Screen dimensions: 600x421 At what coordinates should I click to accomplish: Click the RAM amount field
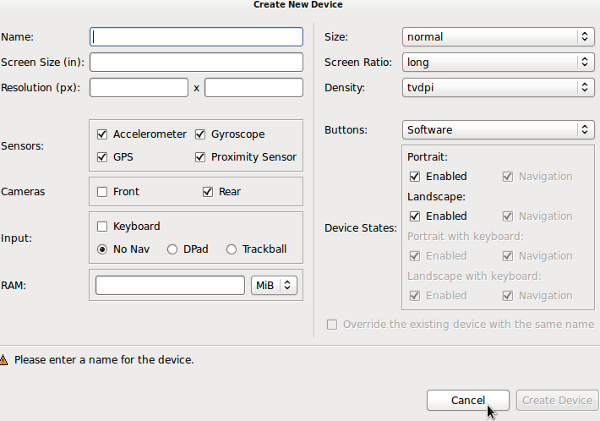coord(169,285)
